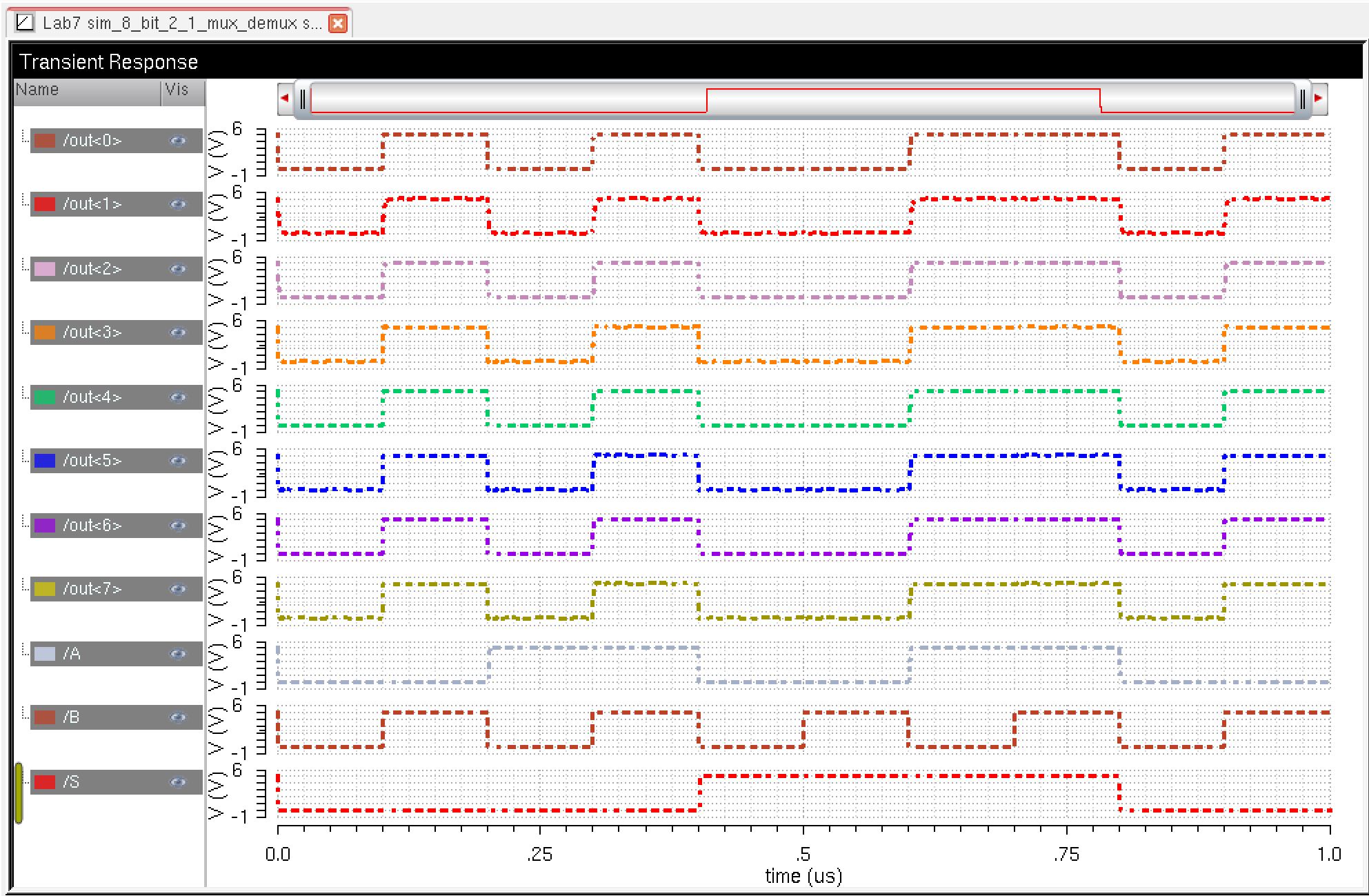
Task: Click the 0.0 tick label on time axis
Action: pos(278,855)
